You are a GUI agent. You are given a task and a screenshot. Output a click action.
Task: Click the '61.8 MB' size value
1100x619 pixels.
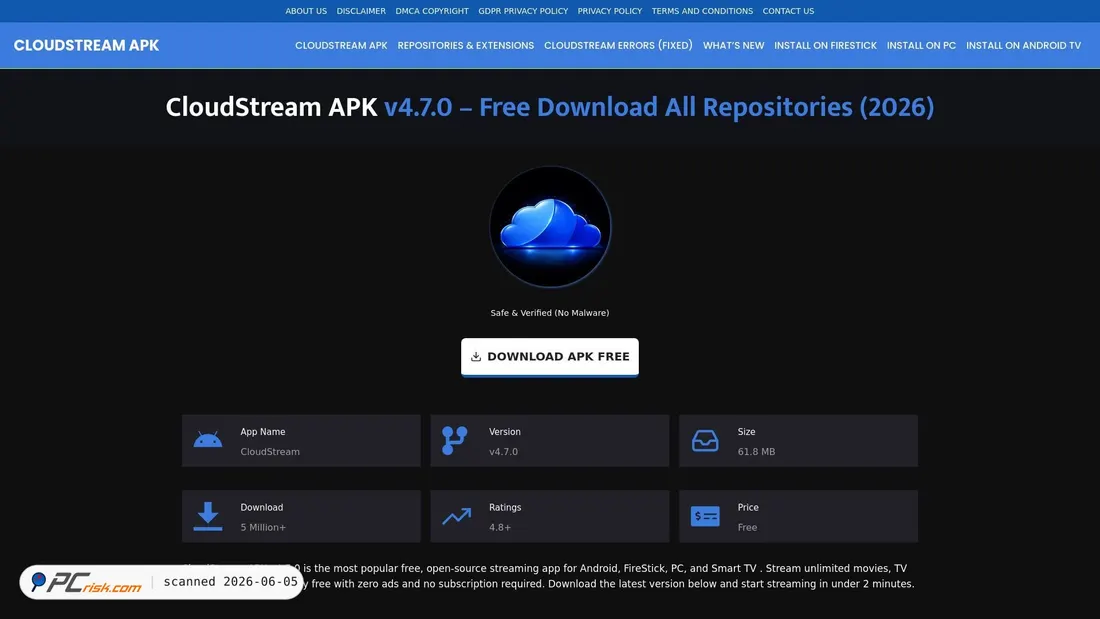coord(756,452)
